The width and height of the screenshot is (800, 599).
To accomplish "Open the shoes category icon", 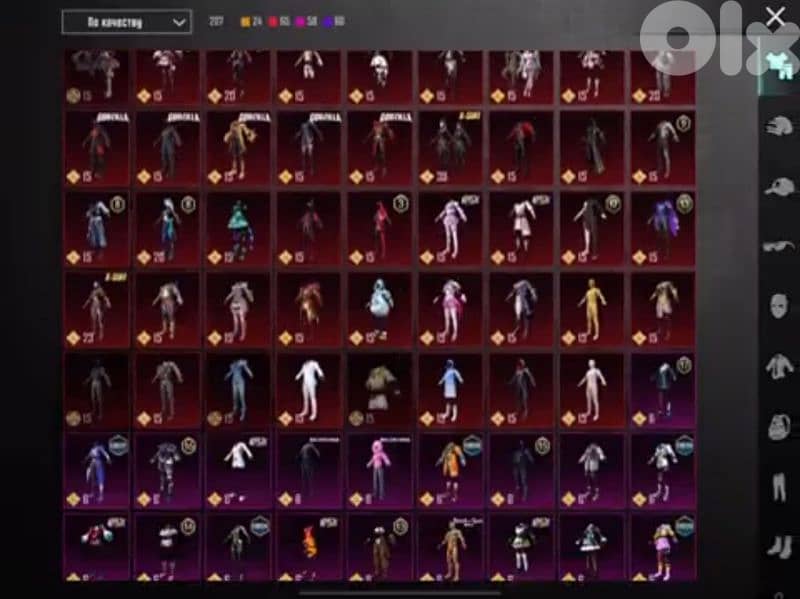I will pyautogui.click(x=779, y=546).
